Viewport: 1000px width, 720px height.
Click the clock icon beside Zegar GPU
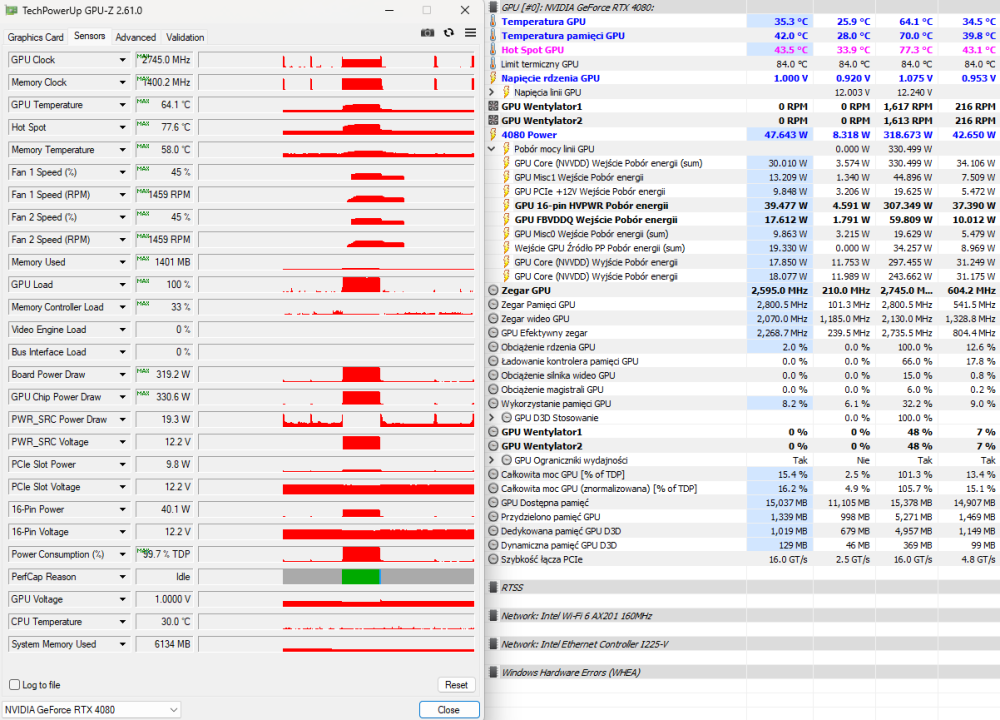(x=493, y=290)
